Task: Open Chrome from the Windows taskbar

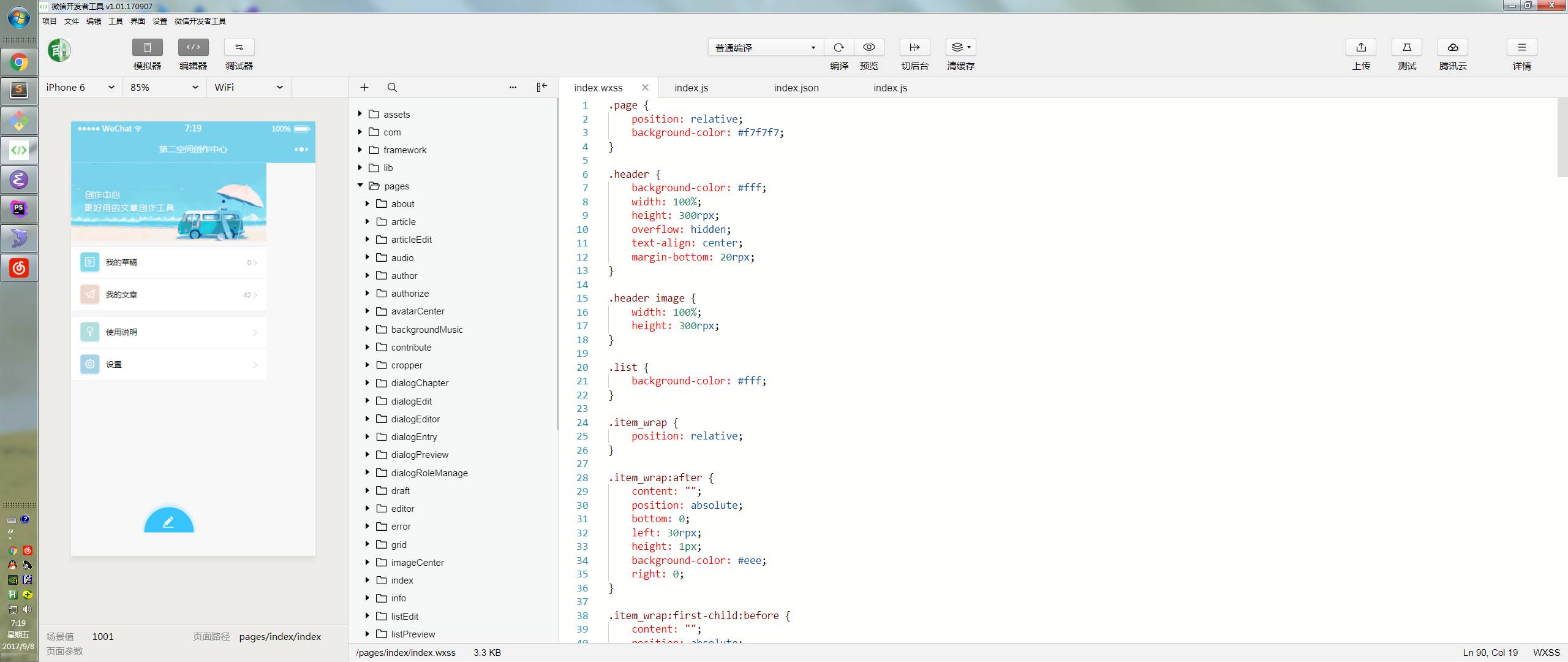Action: pyautogui.click(x=19, y=62)
